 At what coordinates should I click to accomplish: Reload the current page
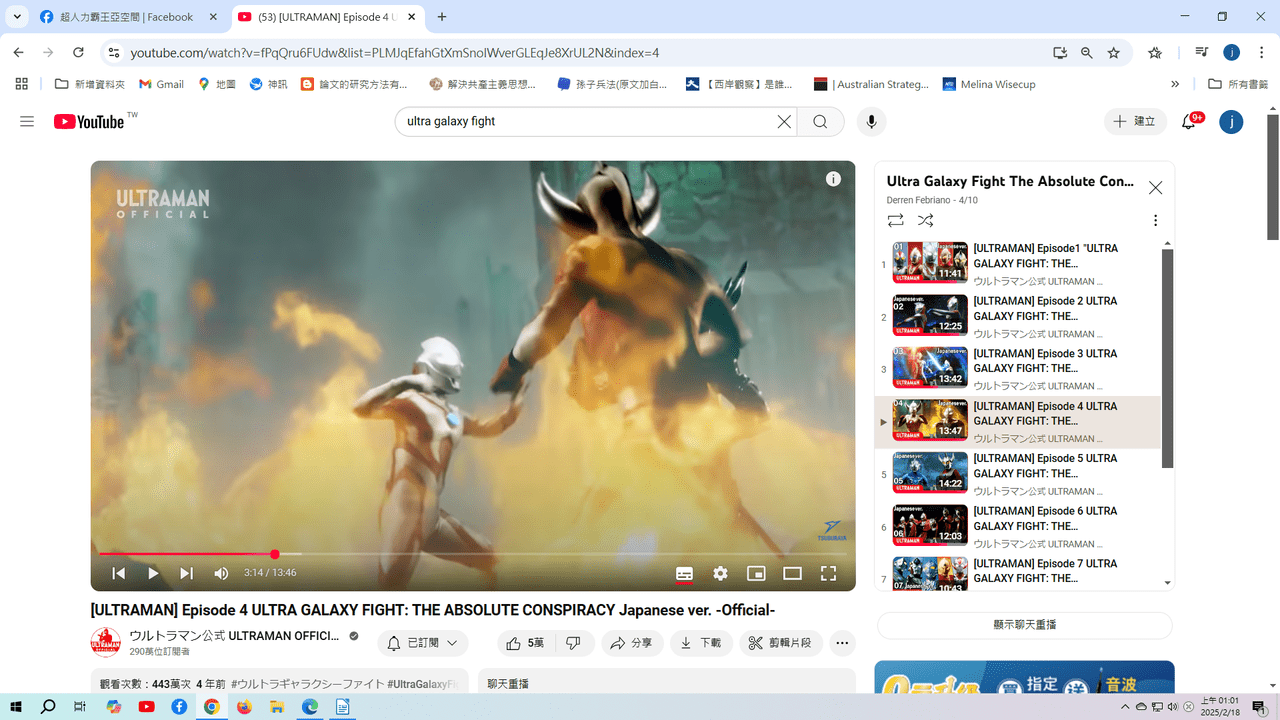(78, 53)
